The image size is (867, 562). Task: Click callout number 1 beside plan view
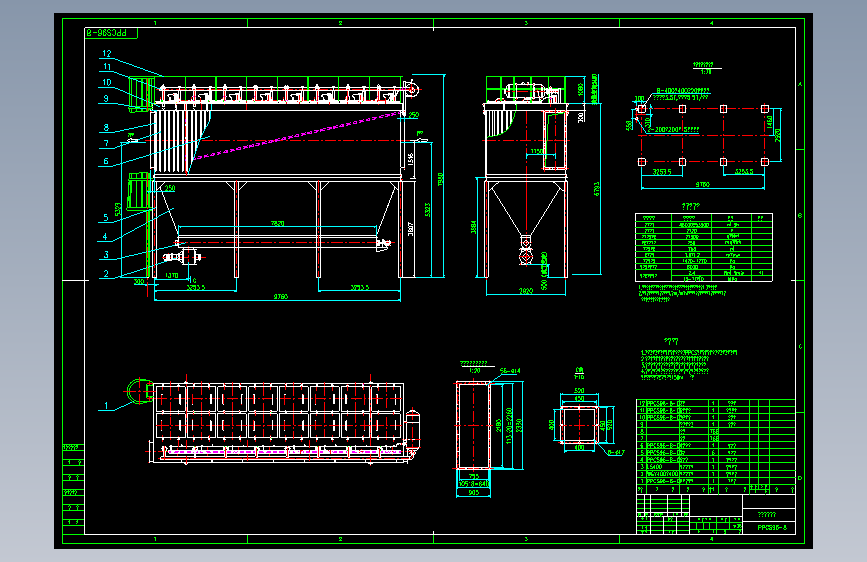[106, 406]
